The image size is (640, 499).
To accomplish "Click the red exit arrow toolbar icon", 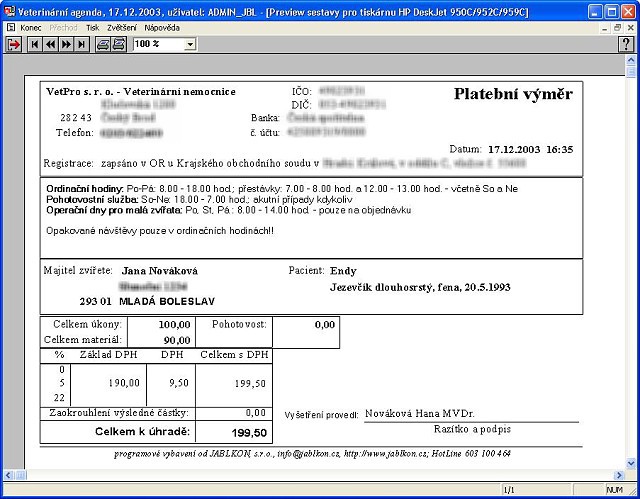I will point(14,44).
